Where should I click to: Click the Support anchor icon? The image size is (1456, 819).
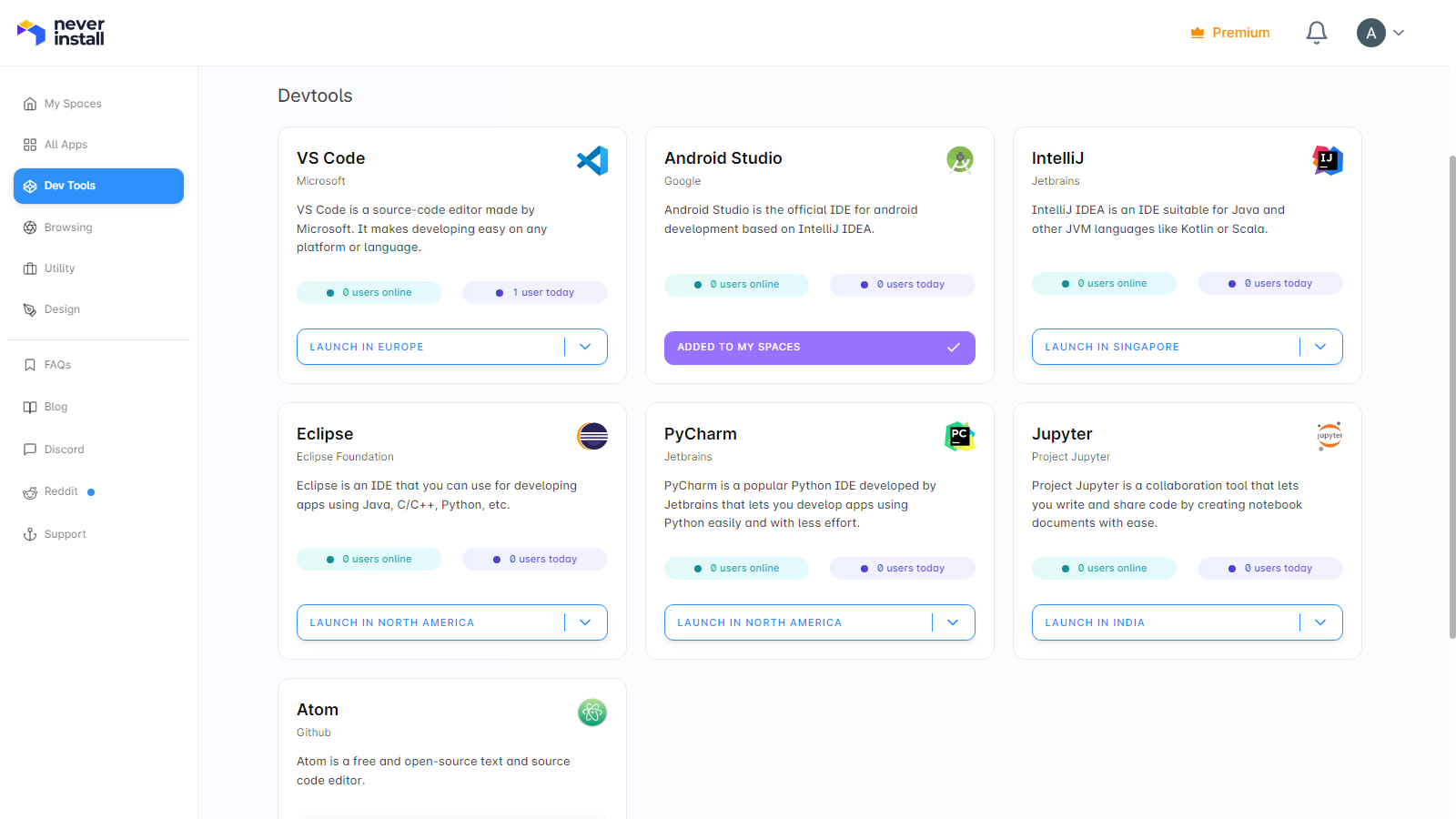coord(30,534)
